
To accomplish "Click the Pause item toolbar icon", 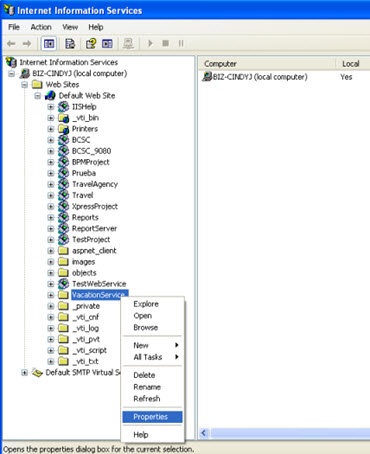I will [181, 43].
